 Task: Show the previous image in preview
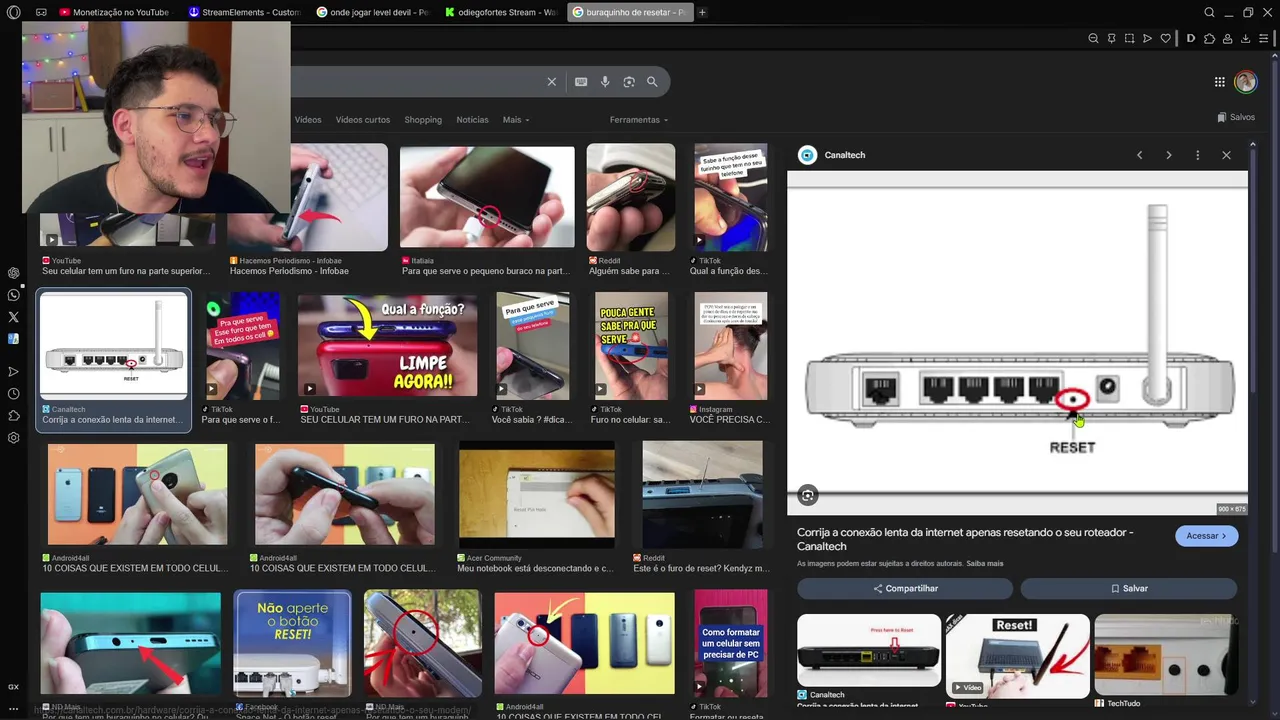click(1139, 155)
